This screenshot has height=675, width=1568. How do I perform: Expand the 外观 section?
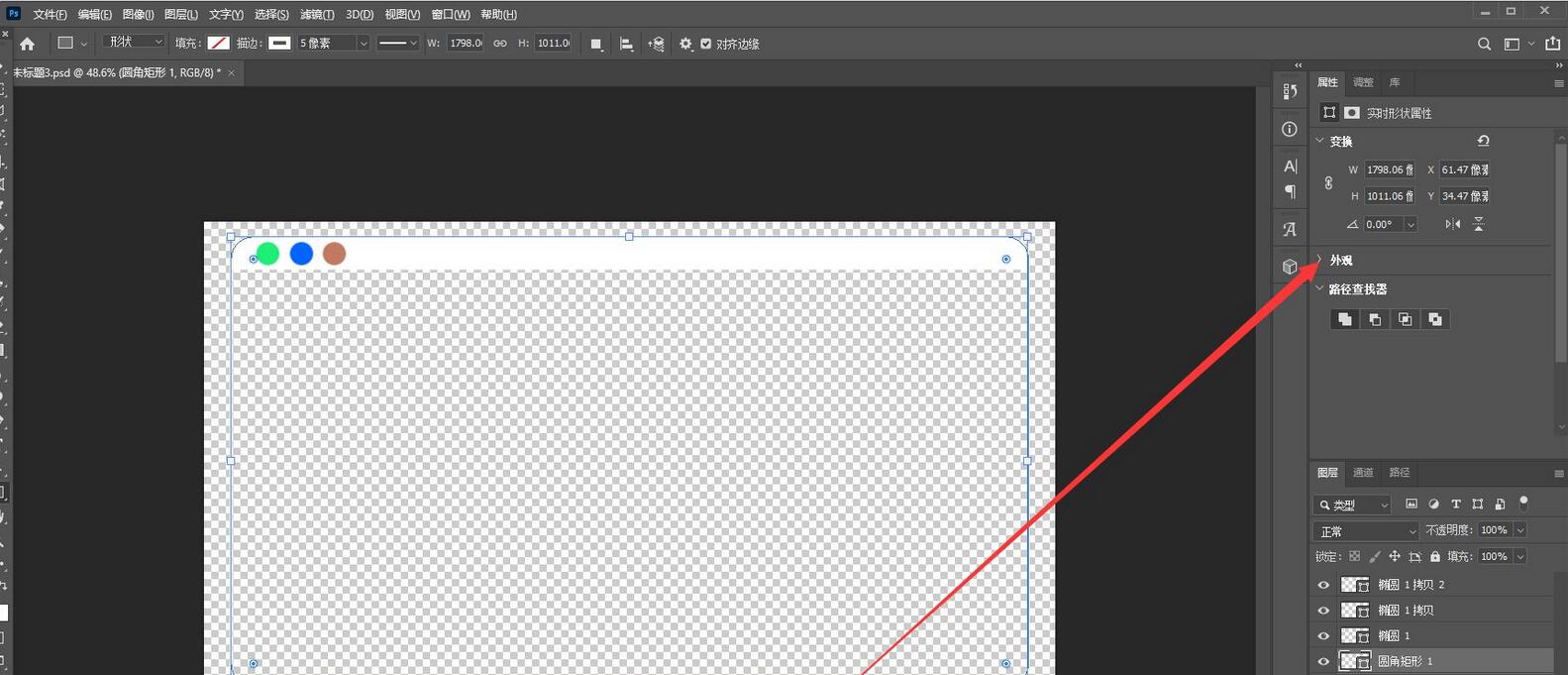(1319, 260)
